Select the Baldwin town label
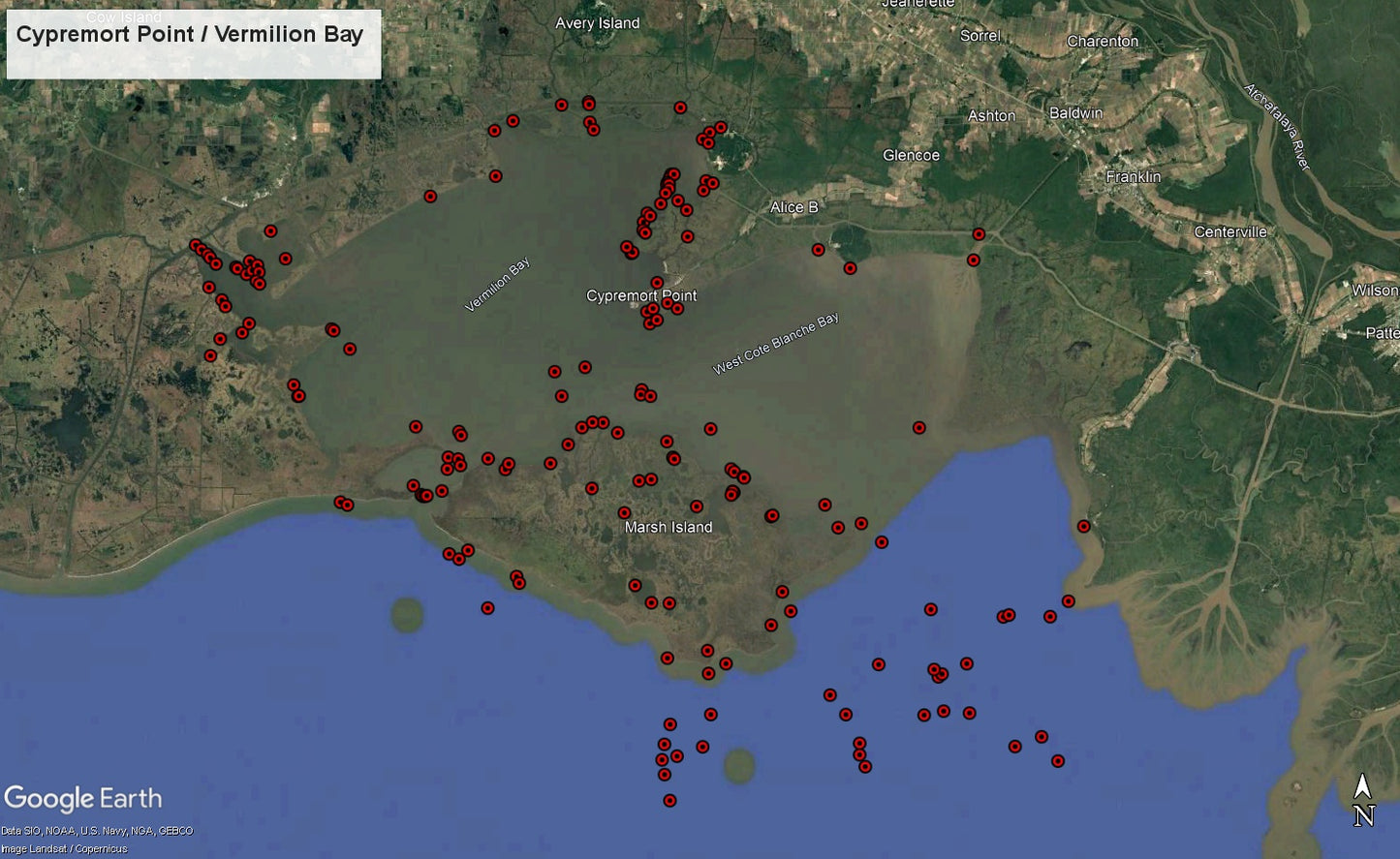Screen dimensions: 1400x859 tap(1073, 113)
